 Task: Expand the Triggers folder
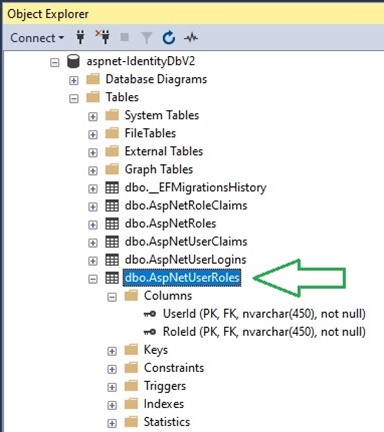click(x=112, y=387)
